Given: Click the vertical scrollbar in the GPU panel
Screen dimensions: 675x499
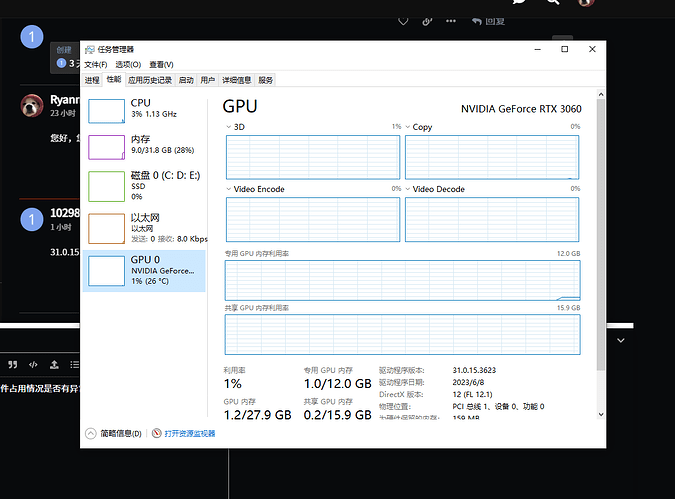Looking at the screenshot, I should click(599, 250).
